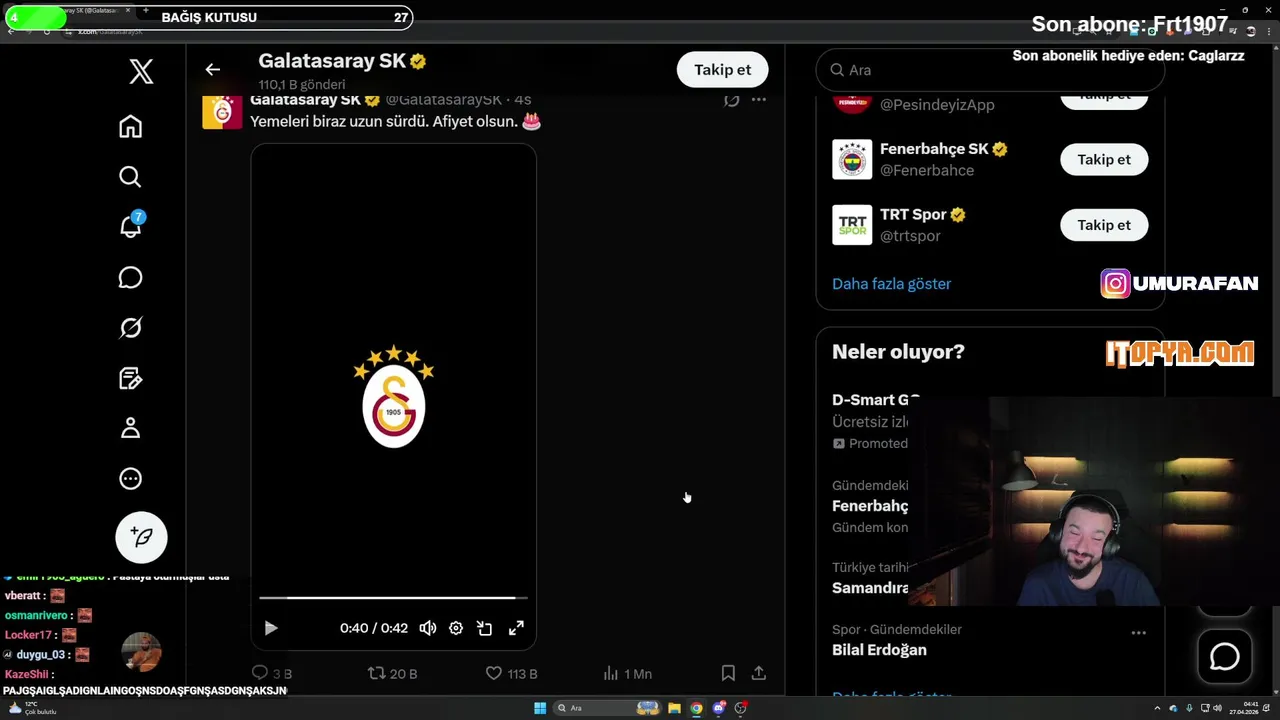Close the Galatasaray SK browser tab

pyautogui.click(x=127, y=11)
